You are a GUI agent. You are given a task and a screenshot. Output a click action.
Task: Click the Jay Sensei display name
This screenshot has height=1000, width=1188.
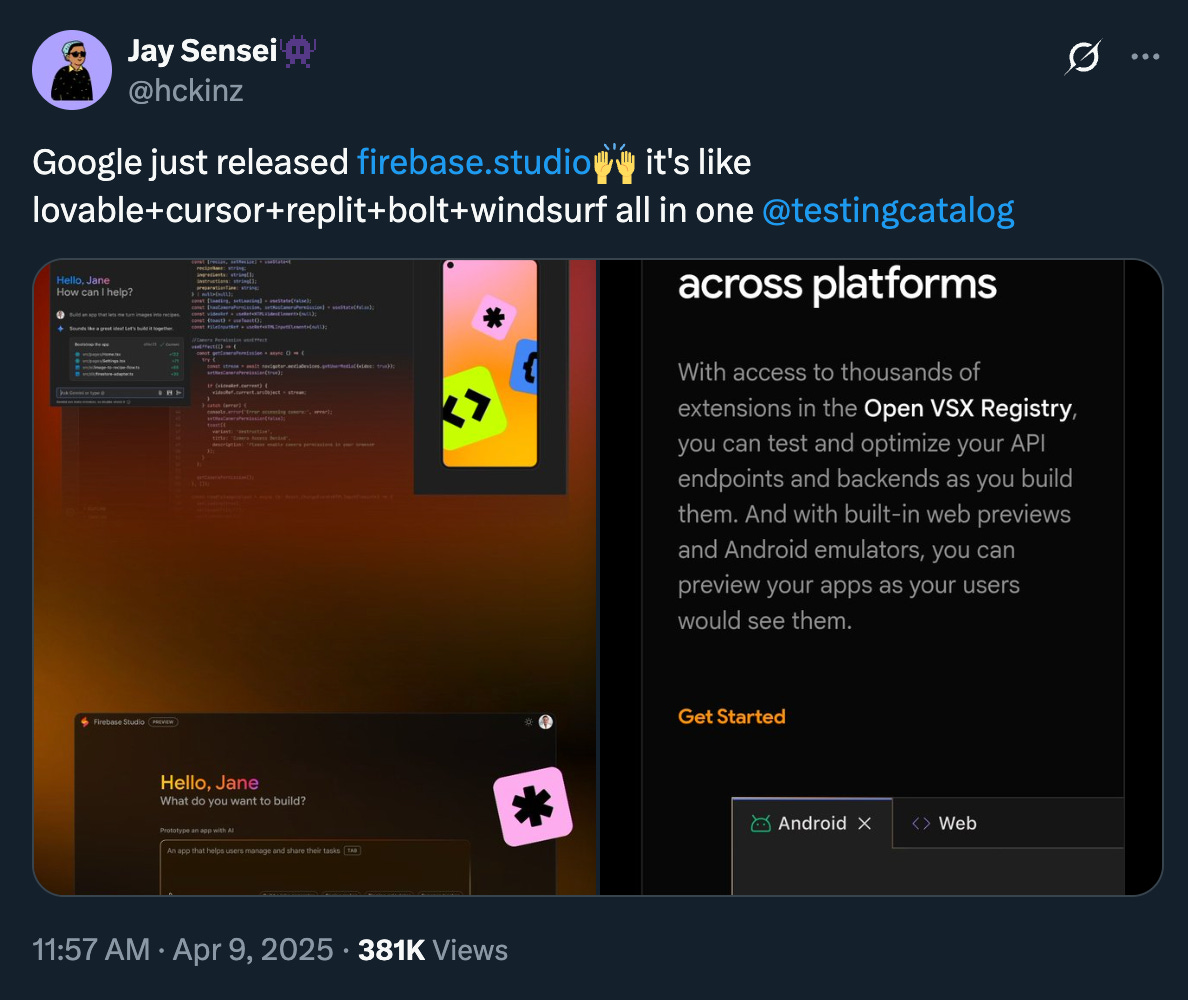click(x=202, y=51)
